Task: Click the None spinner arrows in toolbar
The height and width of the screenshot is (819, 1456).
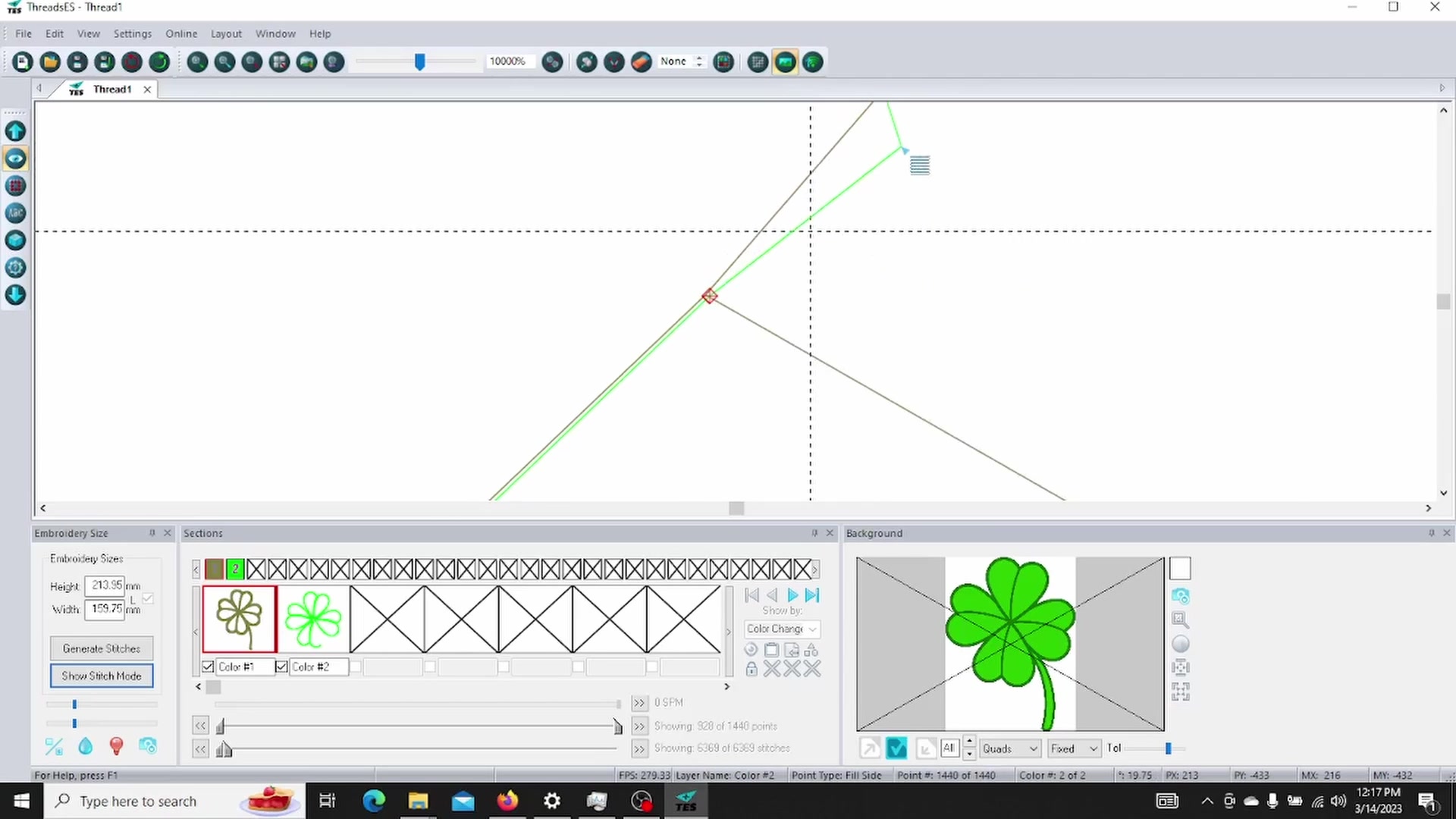Action: (699, 61)
